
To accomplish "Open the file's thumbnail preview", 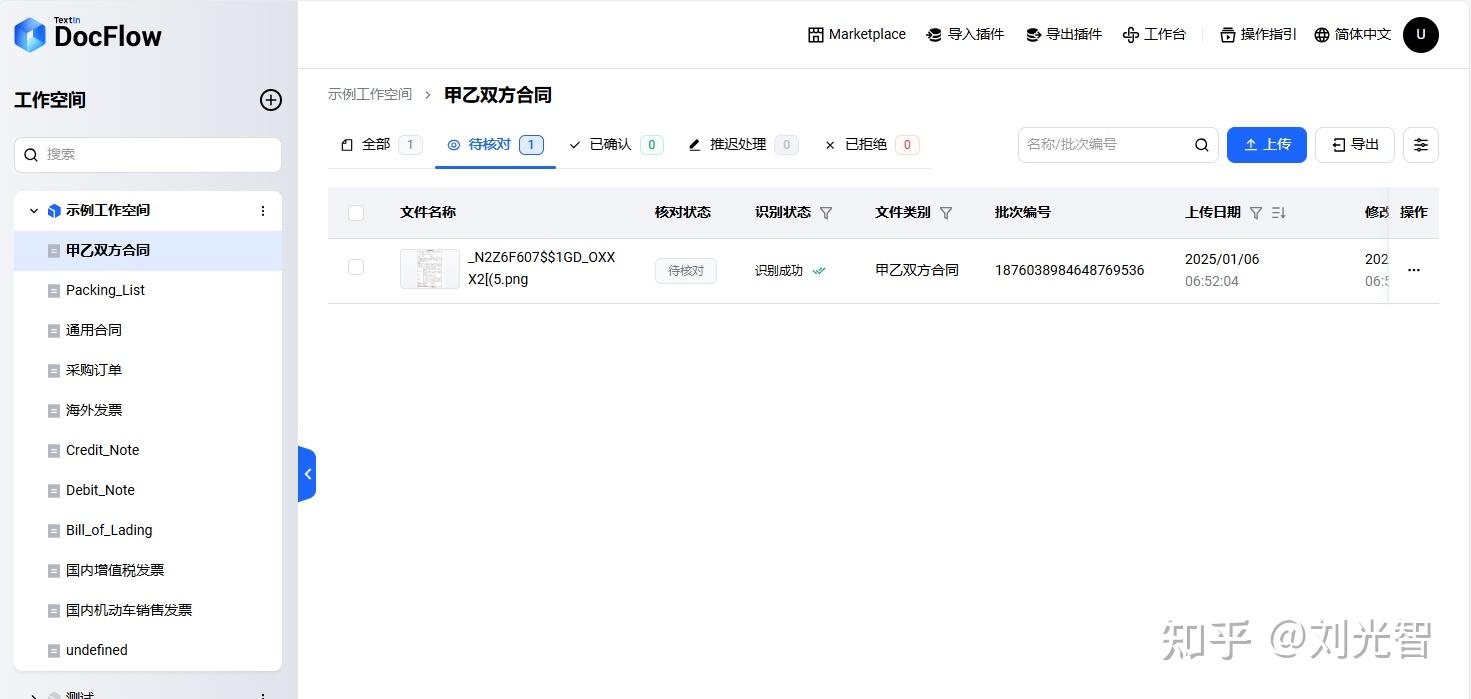I will pyautogui.click(x=429, y=268).
